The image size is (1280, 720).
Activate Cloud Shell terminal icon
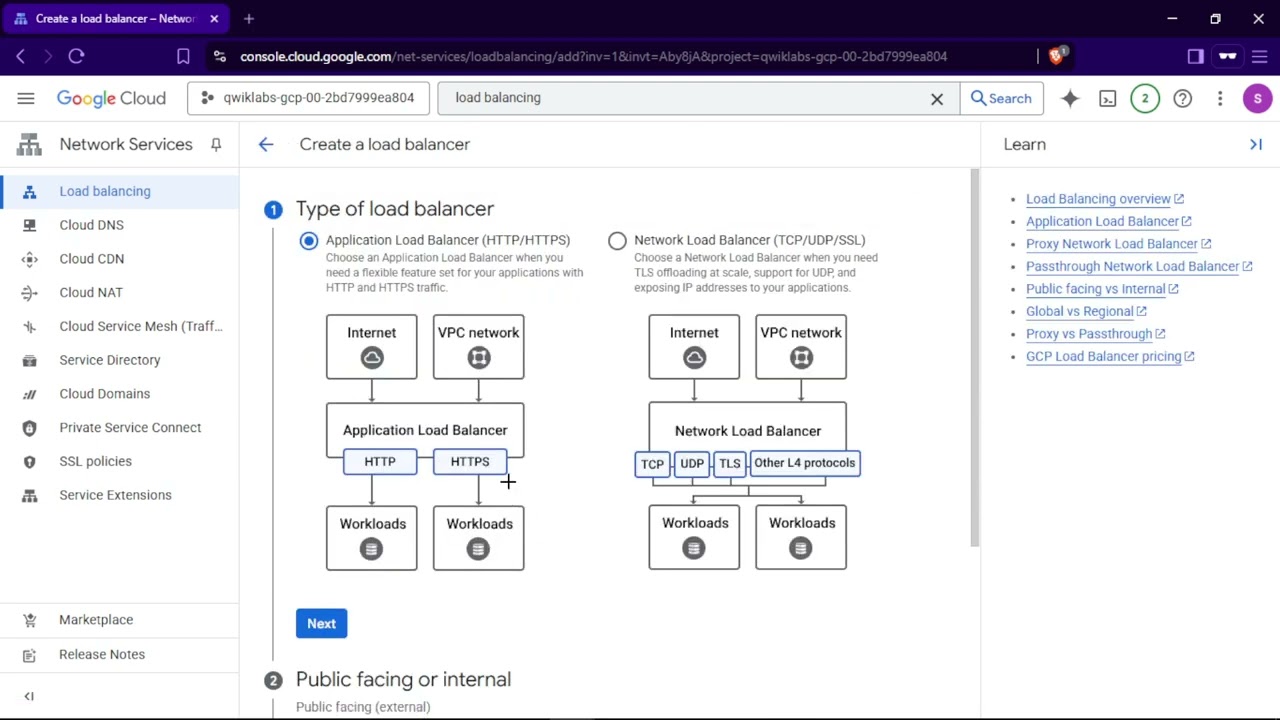click(x=1108, y=98)
